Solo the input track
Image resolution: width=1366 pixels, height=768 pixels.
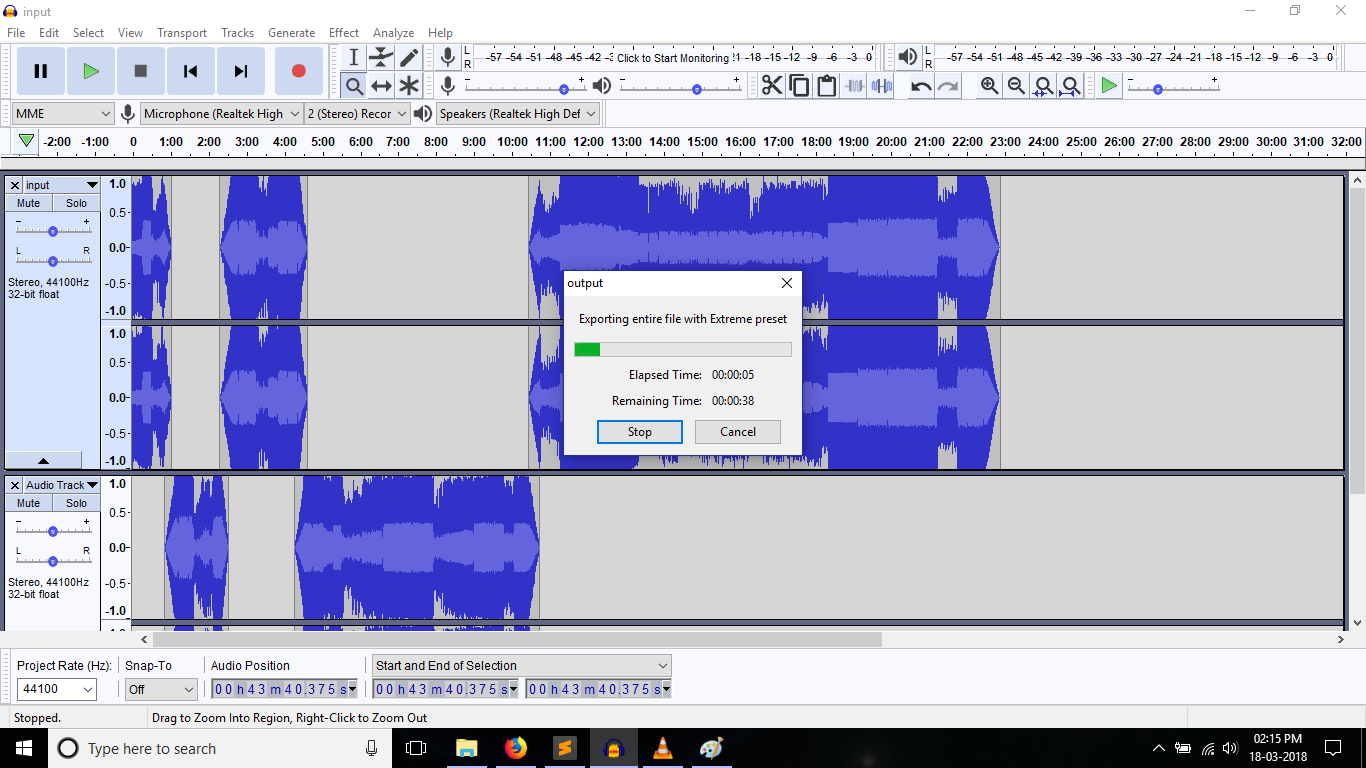77,203
